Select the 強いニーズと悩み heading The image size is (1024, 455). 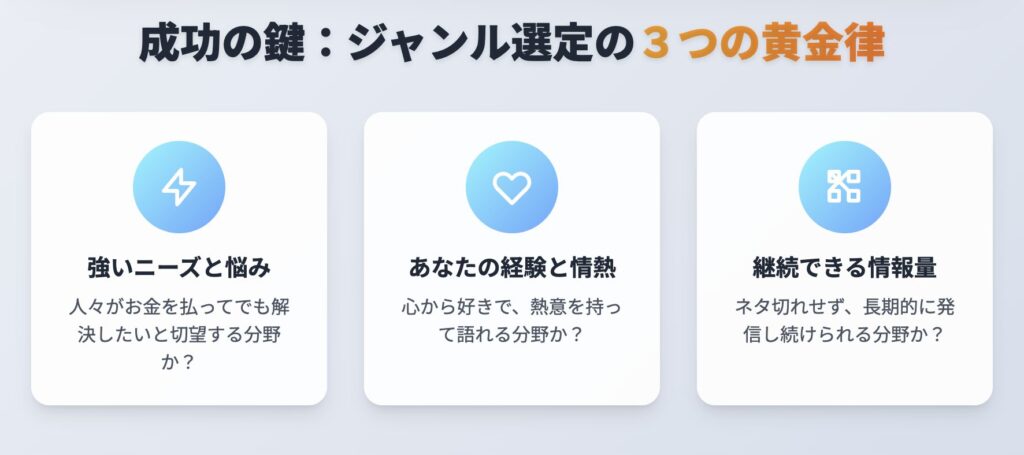(179, 268)
